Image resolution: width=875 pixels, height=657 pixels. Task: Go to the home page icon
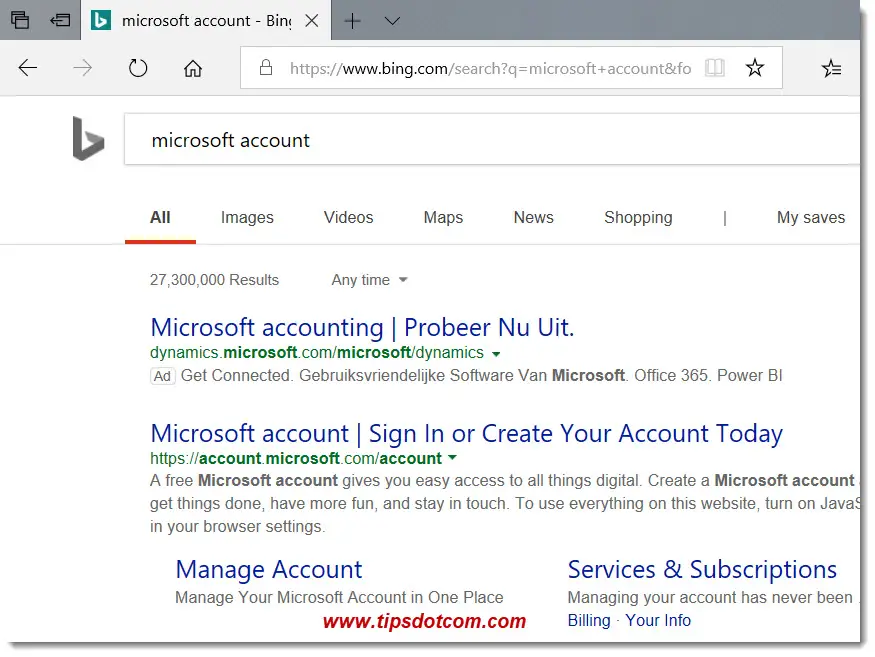click(193, 68)
